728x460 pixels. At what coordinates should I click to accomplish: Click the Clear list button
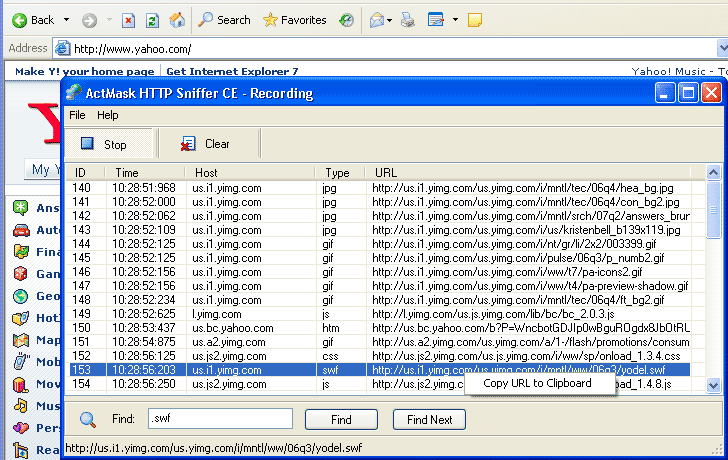(209, 144)
